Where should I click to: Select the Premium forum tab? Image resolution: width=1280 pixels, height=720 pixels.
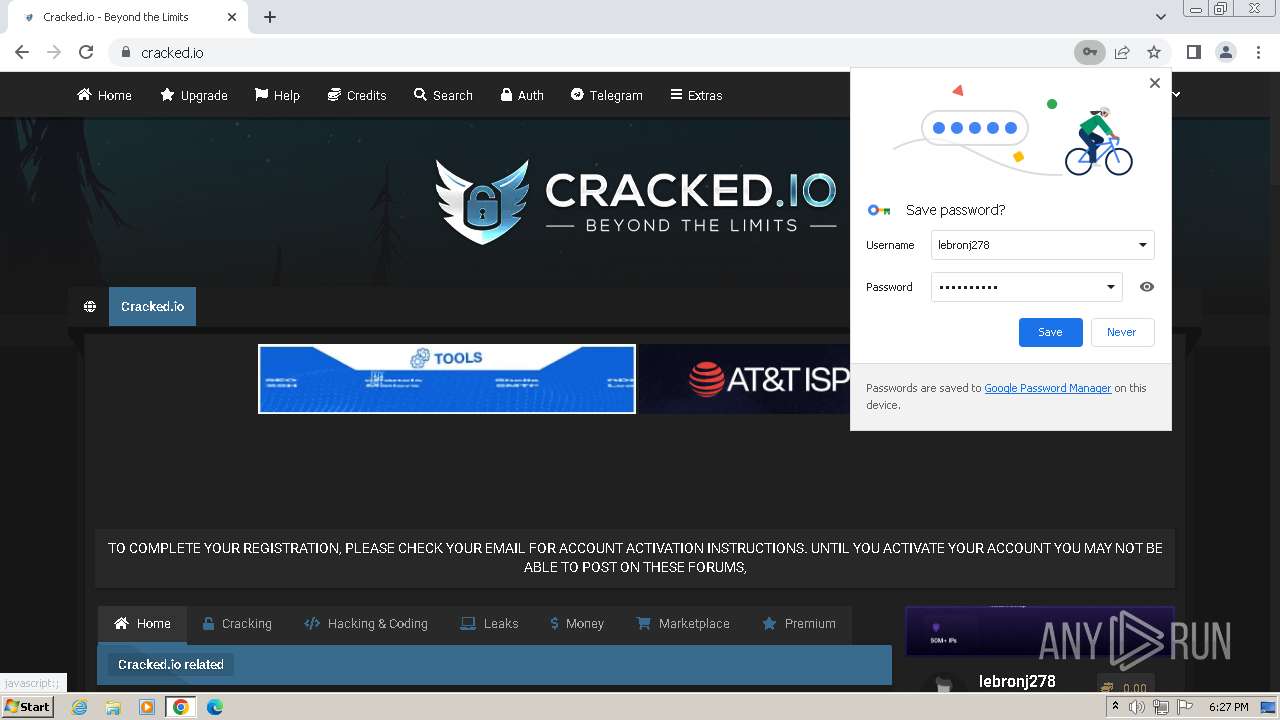click(799, 623)
